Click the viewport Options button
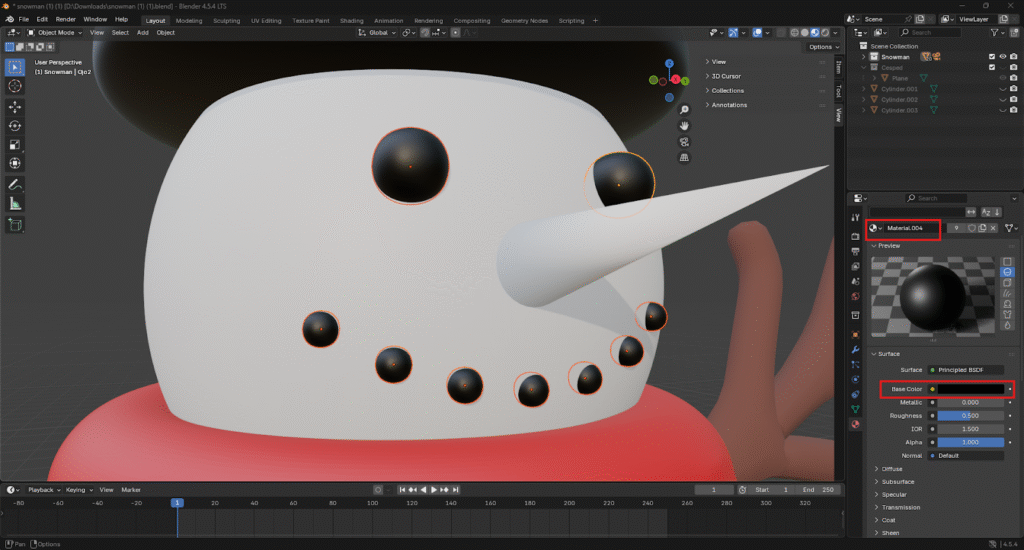Viewport: 1024px width, 550px height. [820, 47]
